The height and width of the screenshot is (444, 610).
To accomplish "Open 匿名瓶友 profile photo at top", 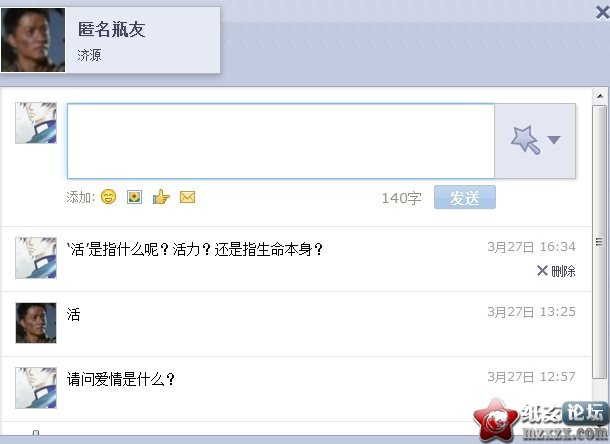I will click(x=33, y=40).
